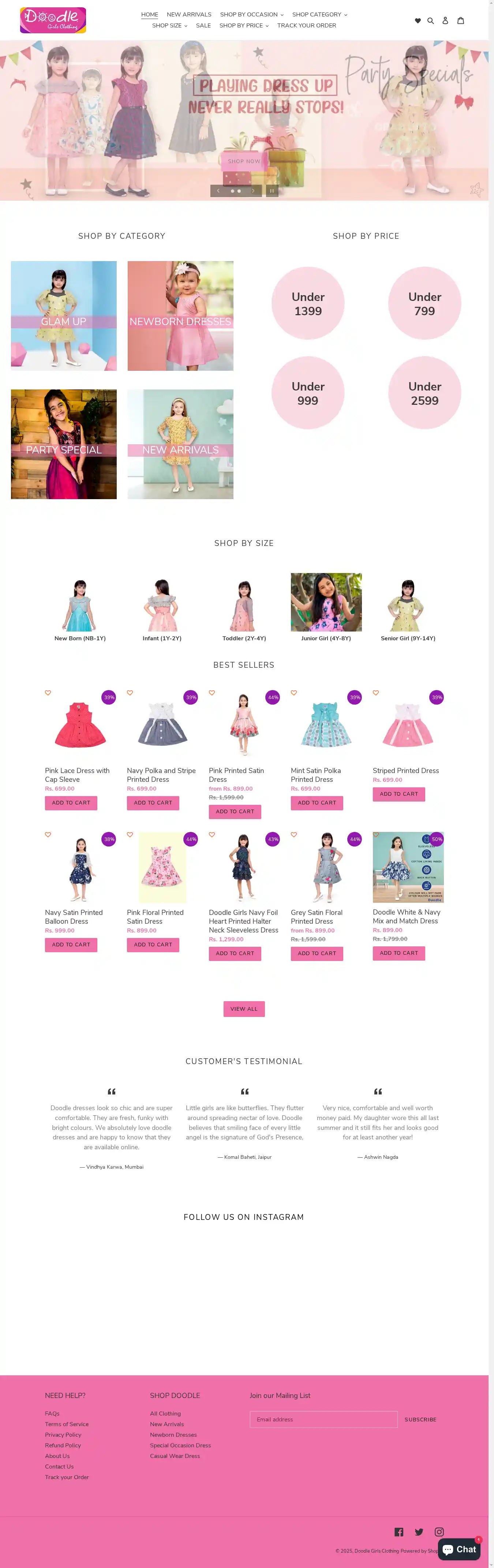
Task: Expand the Shop by Occasion dropdown
Action: point(251,15)
